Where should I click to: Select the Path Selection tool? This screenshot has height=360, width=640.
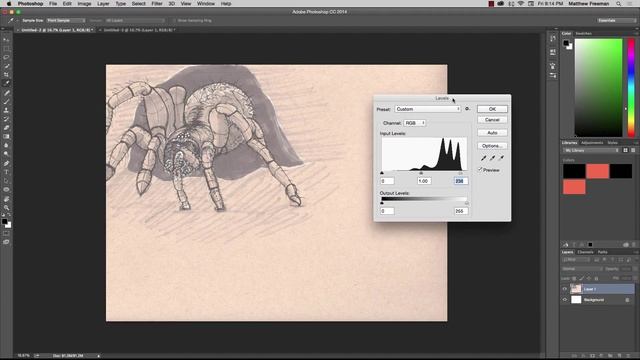pyautogui.click(x=6, y=181)
